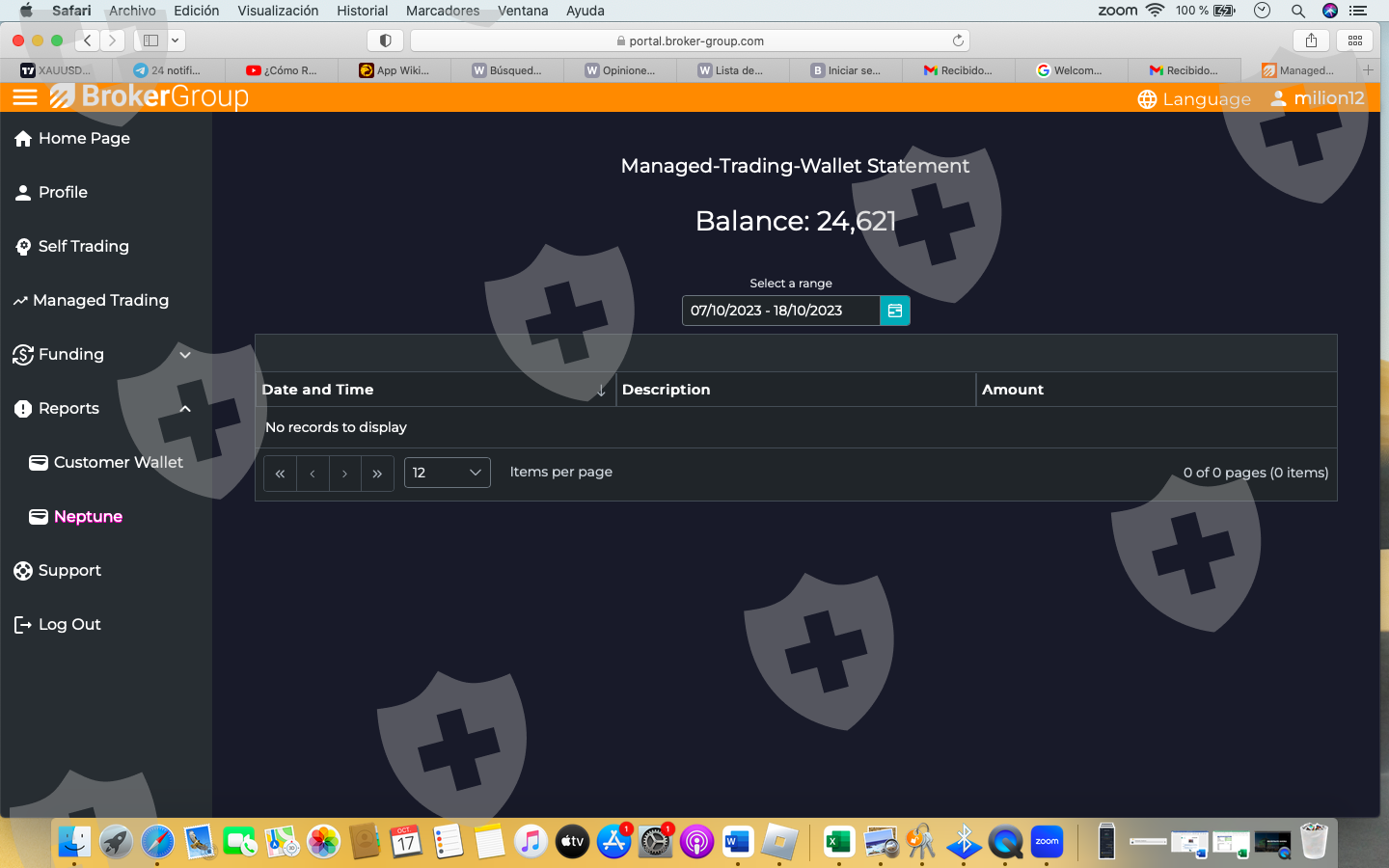Expand the Funding submenu
The width and height of the screenshot is (1389, 868).
(x=185, y=355)
